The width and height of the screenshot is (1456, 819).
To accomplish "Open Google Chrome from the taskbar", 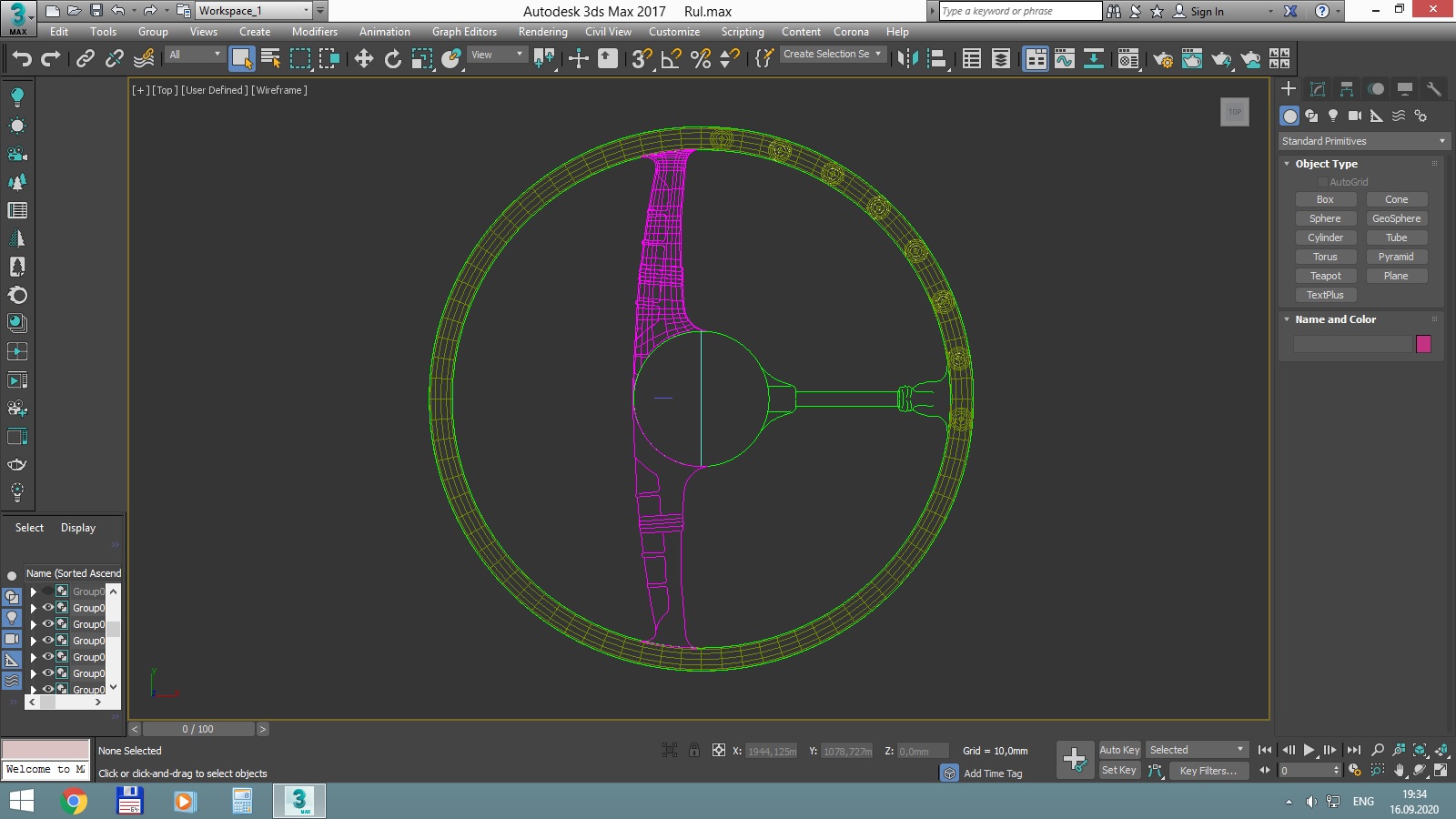I will pos(75,801).
